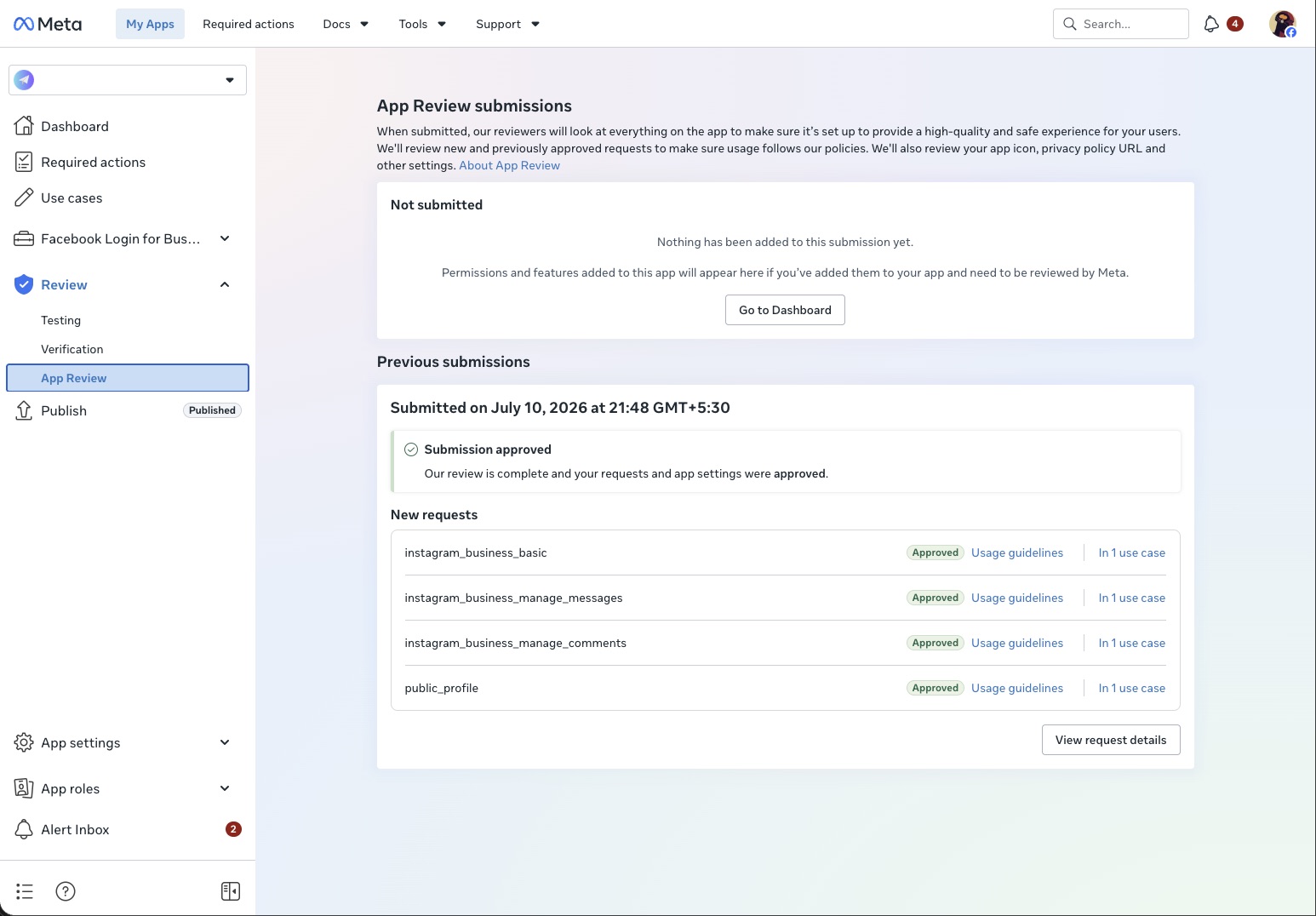1316x916 pixels.
Task: Click the instagram_business_manage_comments permission name
Action: pos(515,643)
